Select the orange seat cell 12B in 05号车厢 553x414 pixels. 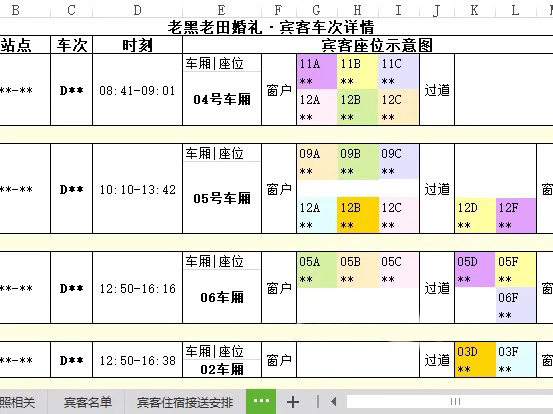point(358,215)
